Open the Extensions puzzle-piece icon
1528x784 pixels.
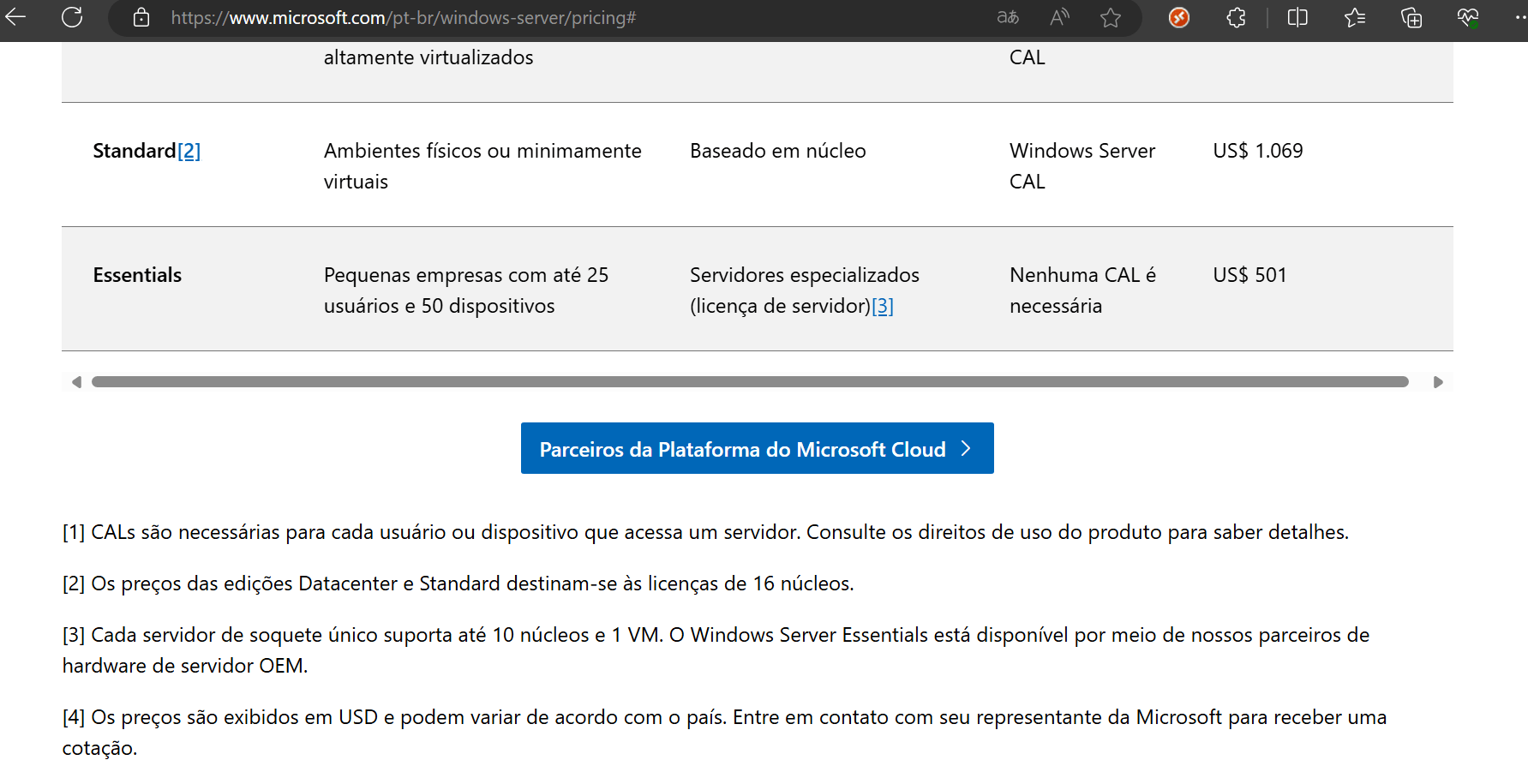(1236, 17)
